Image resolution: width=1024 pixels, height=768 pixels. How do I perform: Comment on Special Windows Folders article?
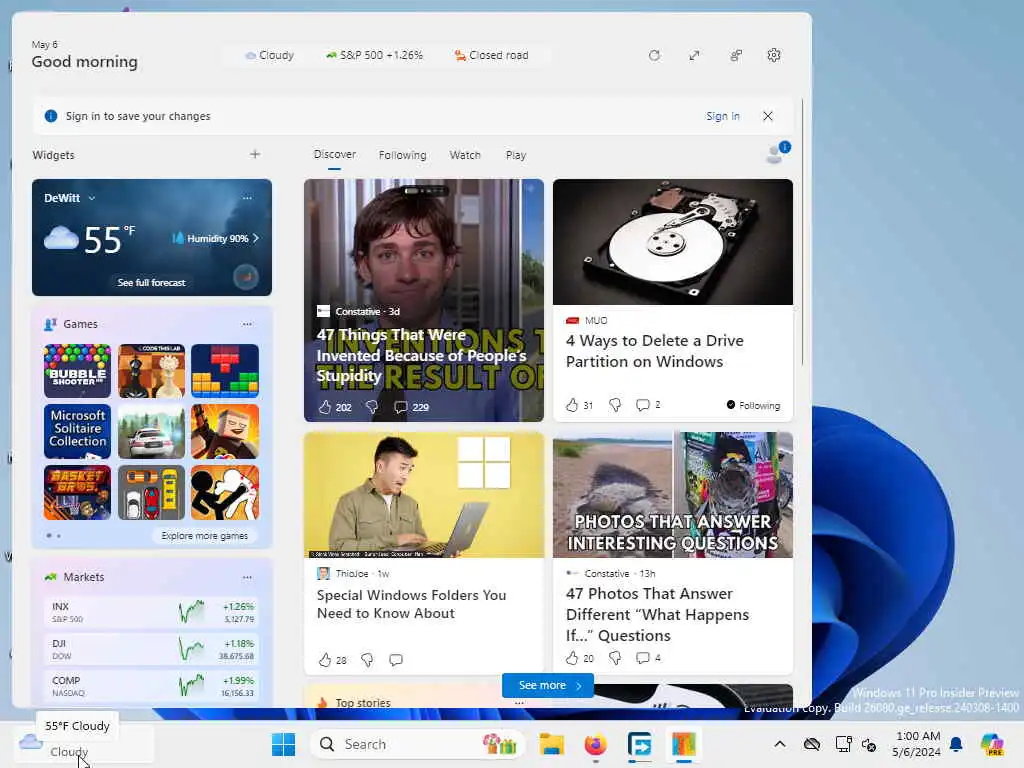click(x=396, y=660)
